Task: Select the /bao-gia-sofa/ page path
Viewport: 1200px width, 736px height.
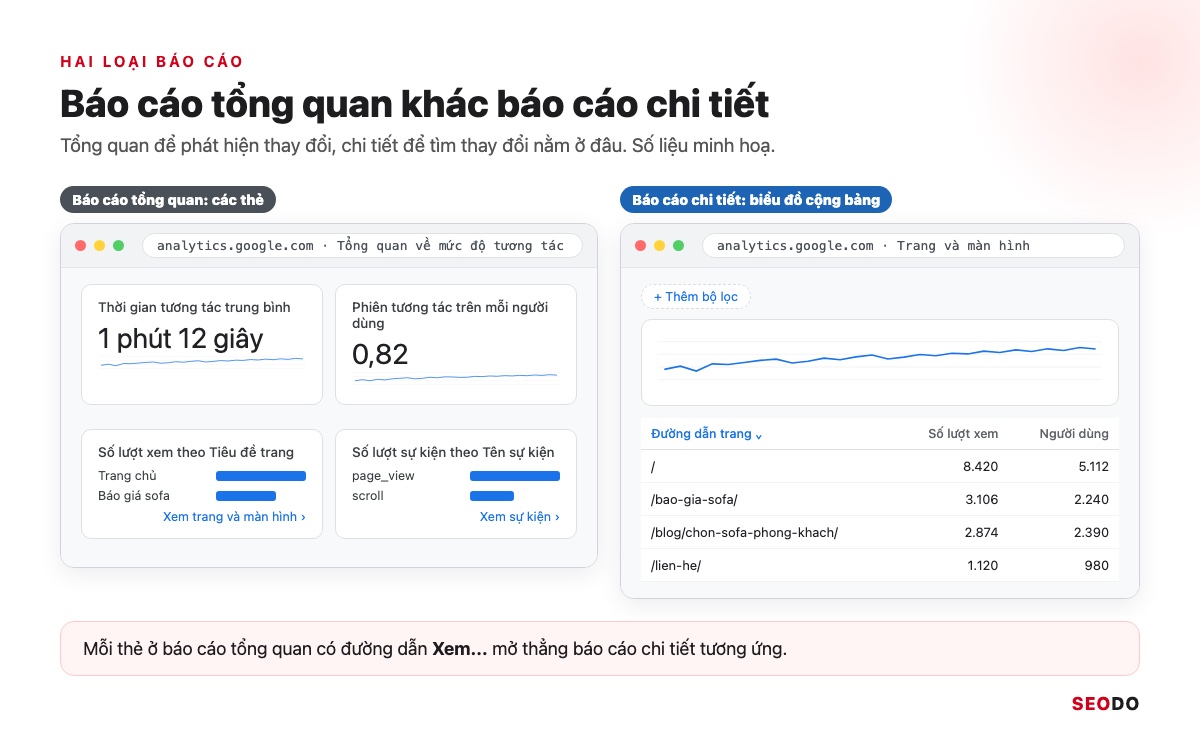Action: (694, 499)
